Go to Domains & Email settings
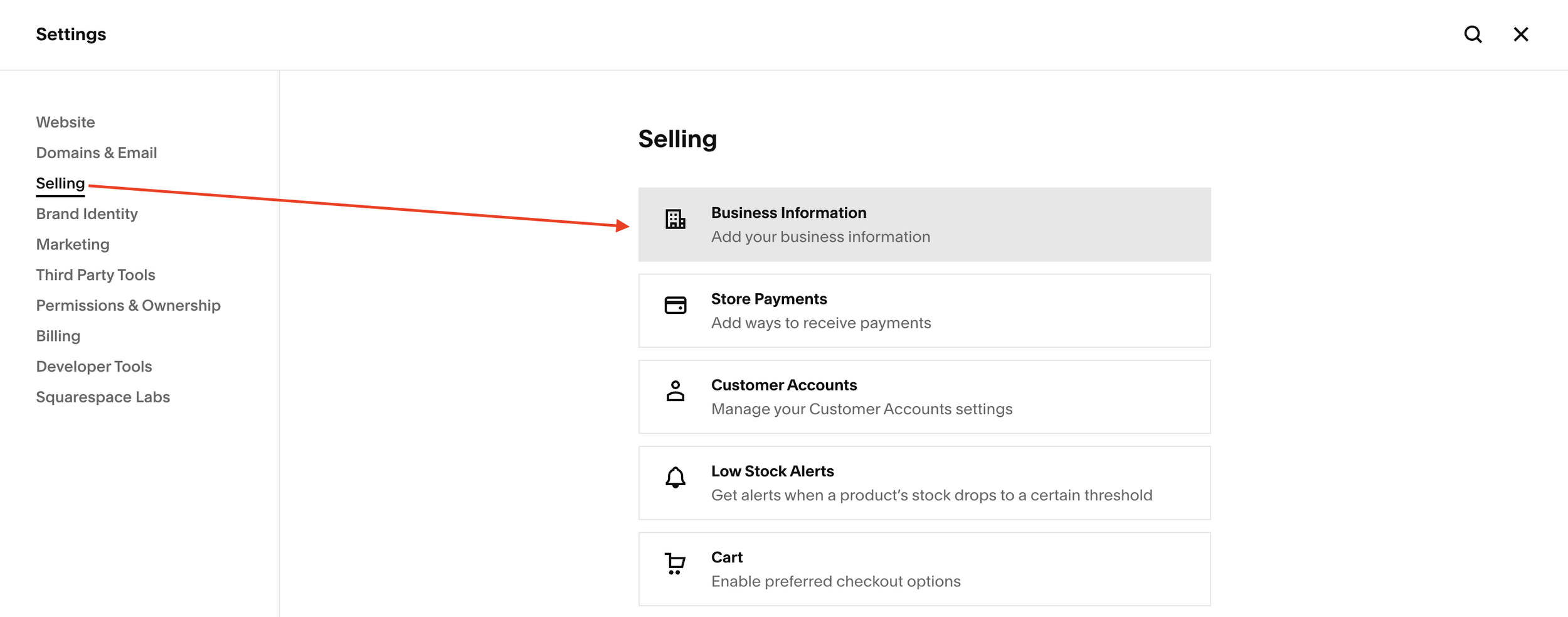The height and width of the screenshot is (617, 1568). click(96, 153)
